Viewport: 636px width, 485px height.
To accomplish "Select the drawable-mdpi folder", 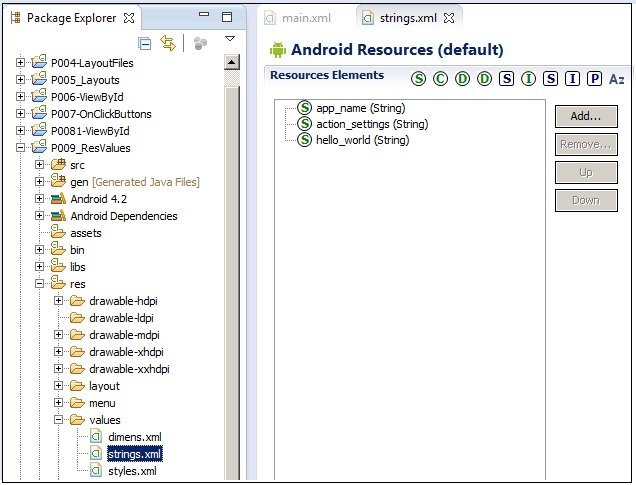I will 124,335.
